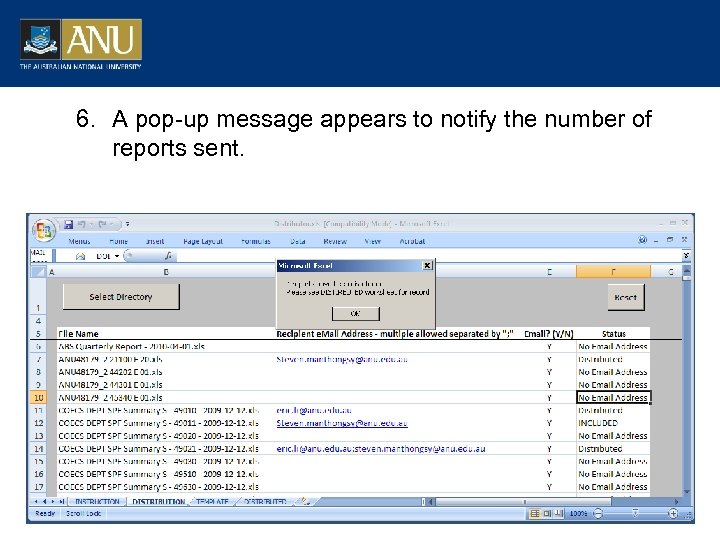
Task: Click the Reset button on the sheet
Action: [x=626, y=297]
